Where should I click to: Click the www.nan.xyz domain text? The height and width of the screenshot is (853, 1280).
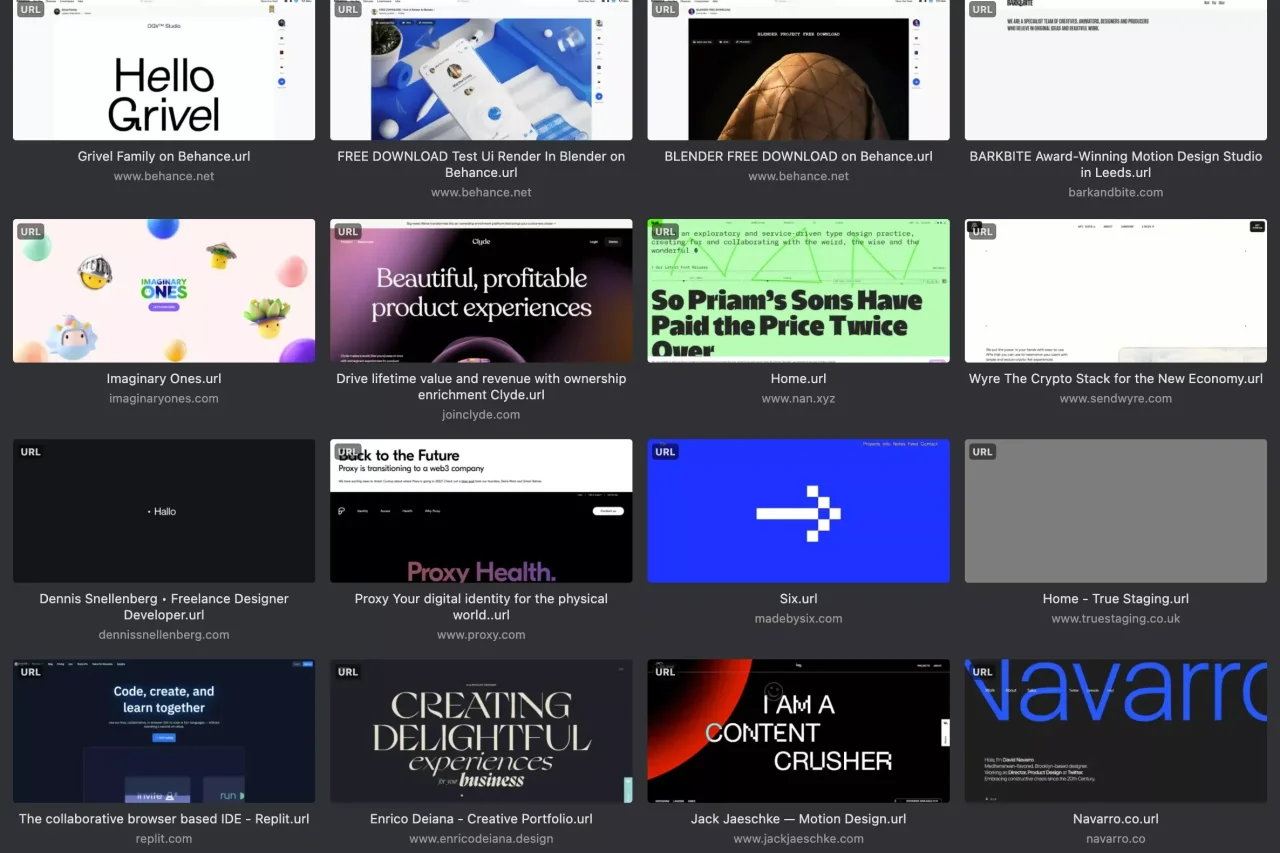point(798,398)
